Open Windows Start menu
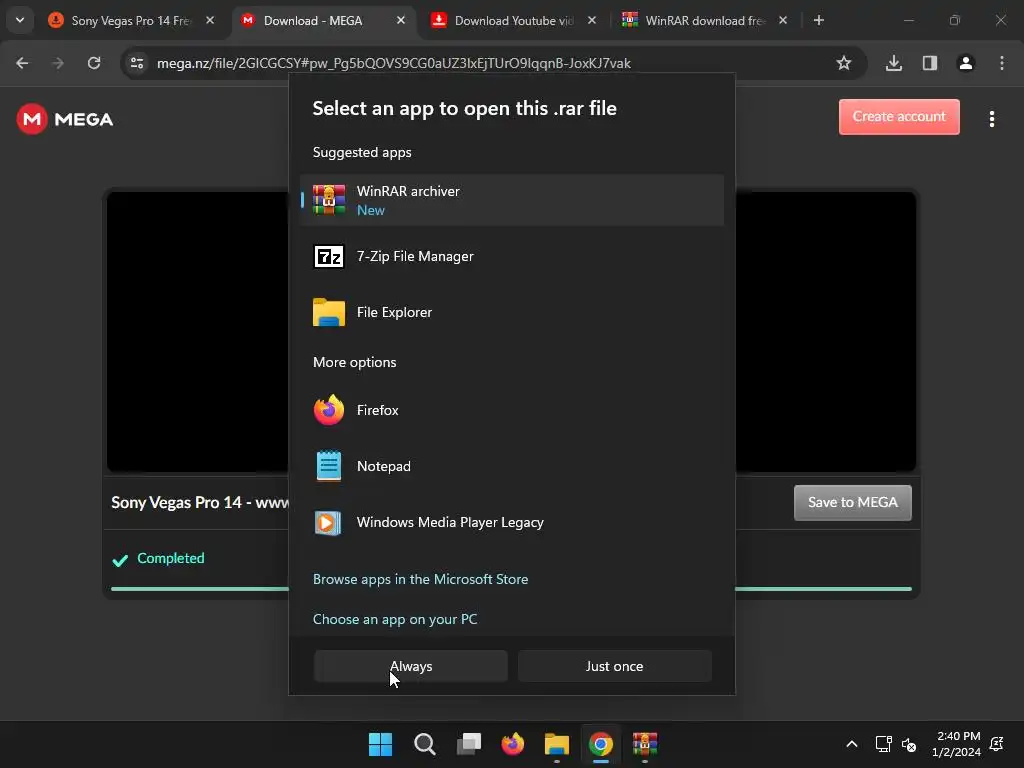This screenshot has height=768, width=1024. pyautogui.click(x=381, y=744)
